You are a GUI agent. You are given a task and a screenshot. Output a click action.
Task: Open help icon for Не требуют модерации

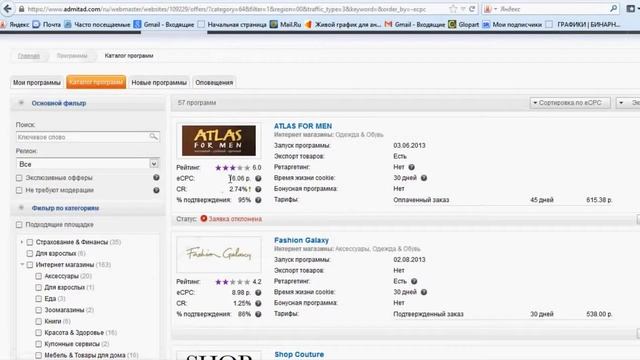pyautogui.click(x=156, y=190)
